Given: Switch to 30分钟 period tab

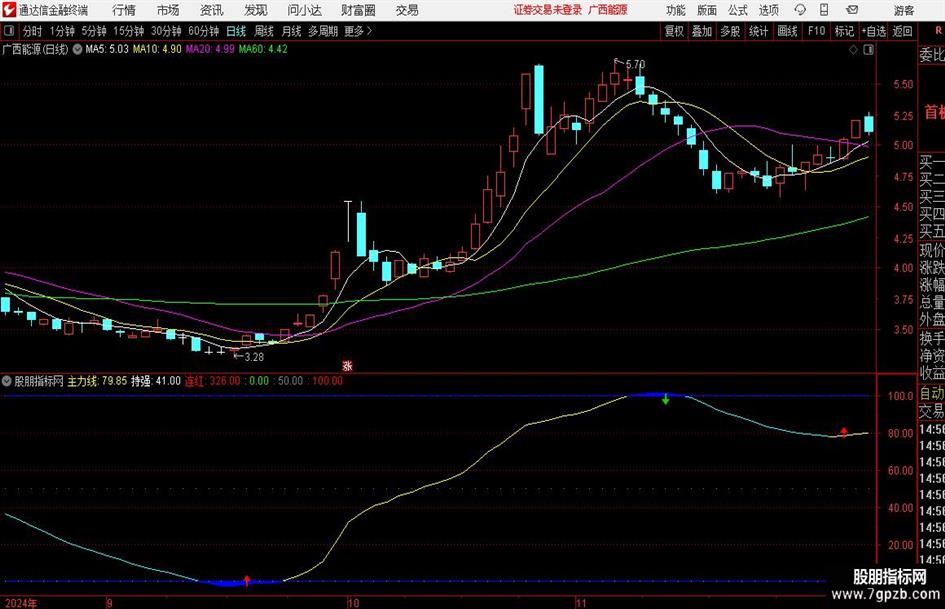Looking at the screenshot, I should [x=166, y=31].
